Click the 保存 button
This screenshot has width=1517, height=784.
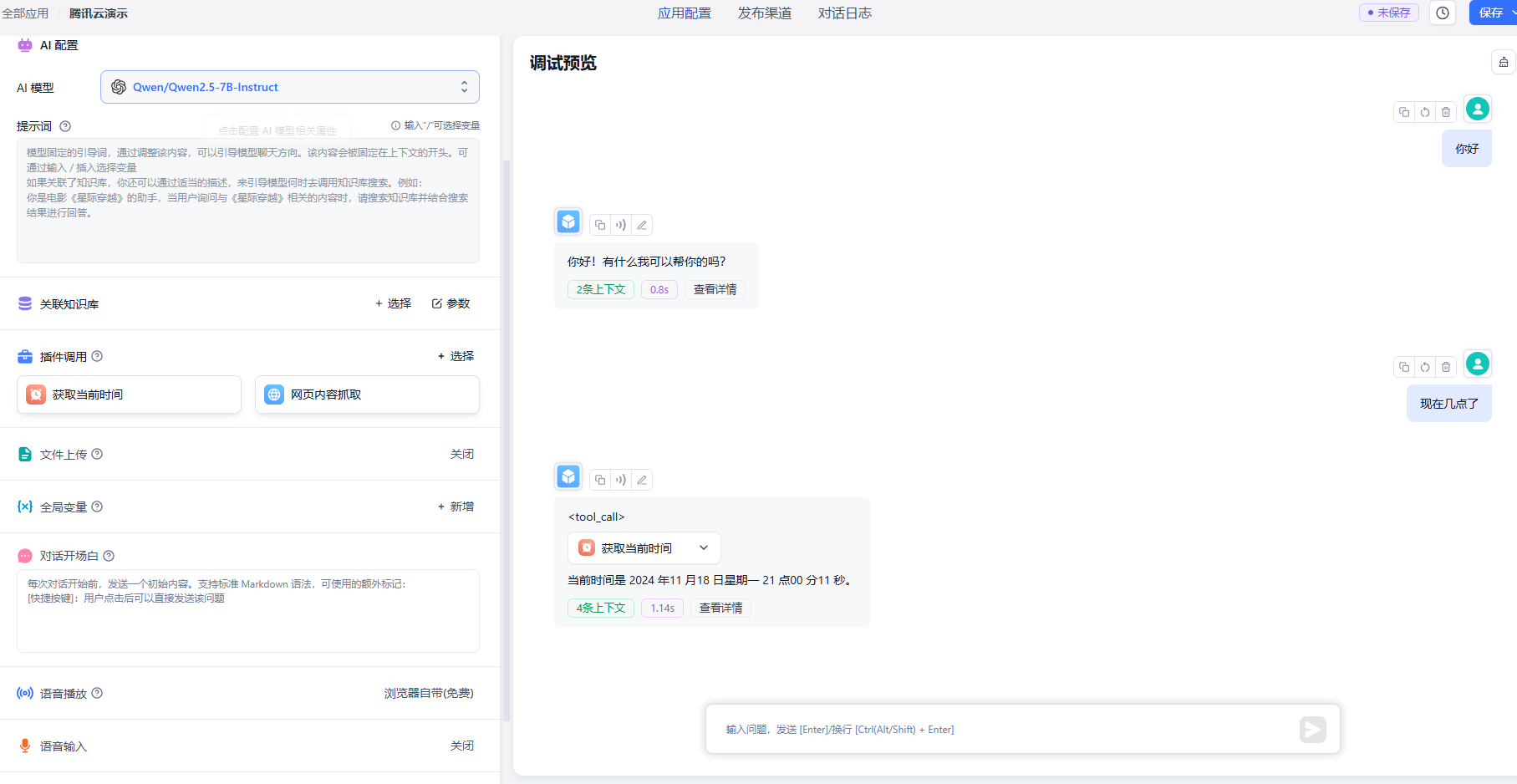tap(1490, 13)
